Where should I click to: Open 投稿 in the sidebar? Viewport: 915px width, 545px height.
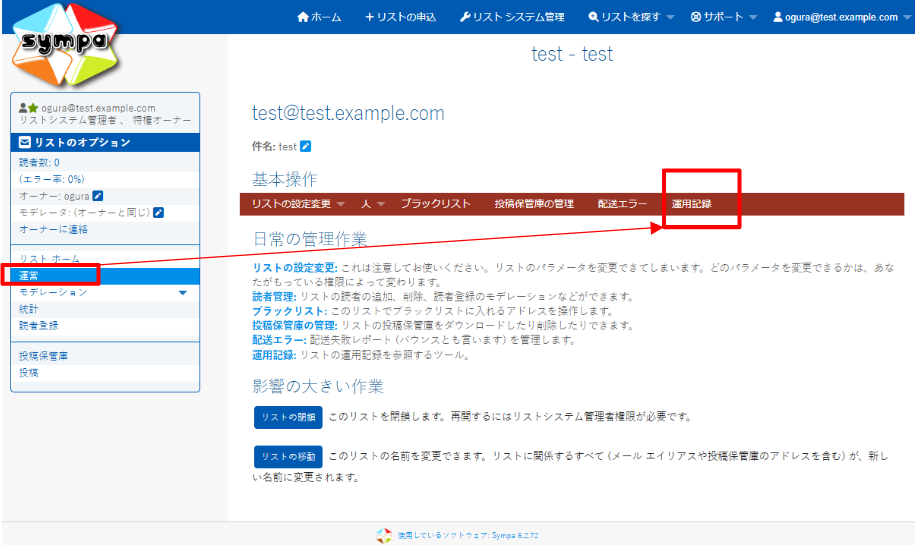click(29, 372)
